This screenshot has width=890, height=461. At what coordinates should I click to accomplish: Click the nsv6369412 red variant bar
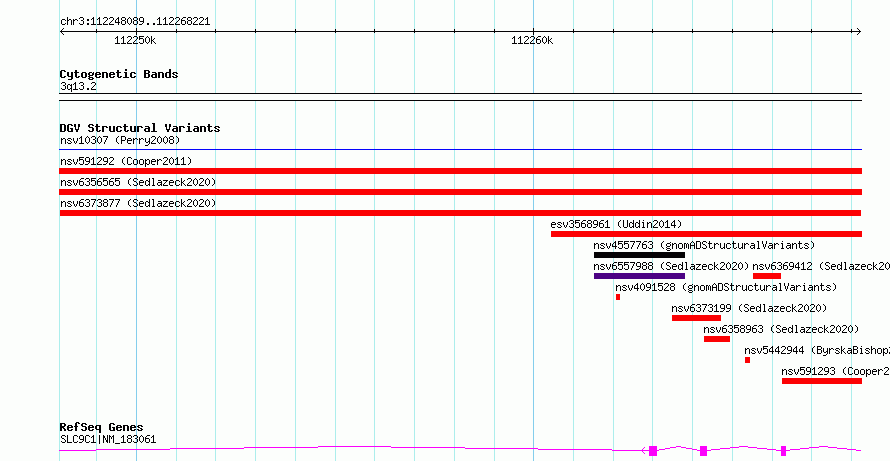(x=767, y=276)
